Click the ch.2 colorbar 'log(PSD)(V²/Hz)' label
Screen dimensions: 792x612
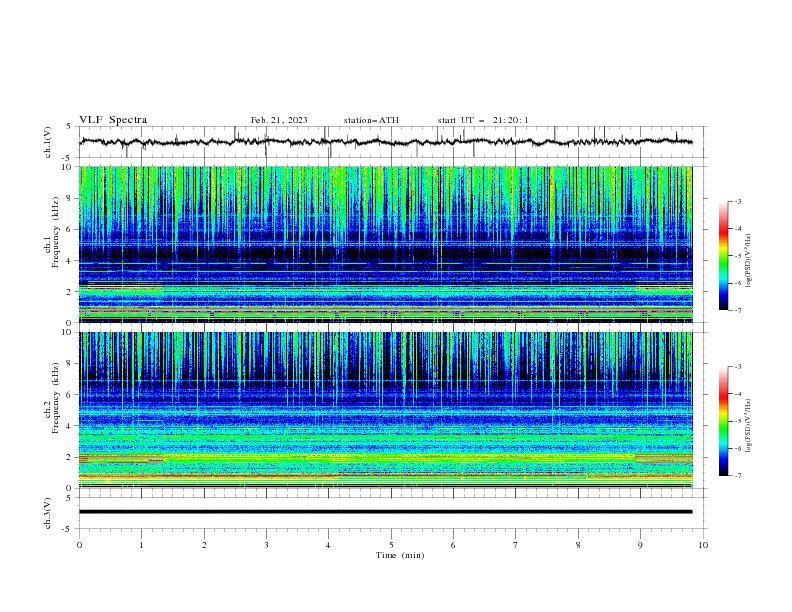pos(748,426)
